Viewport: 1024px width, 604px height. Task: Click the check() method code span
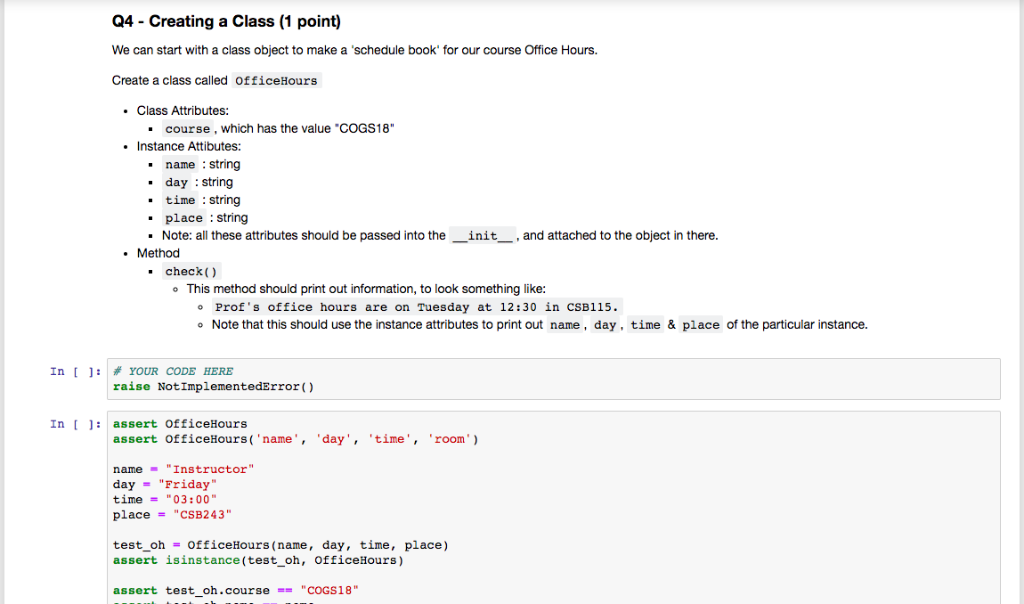[x=190, y=270]
